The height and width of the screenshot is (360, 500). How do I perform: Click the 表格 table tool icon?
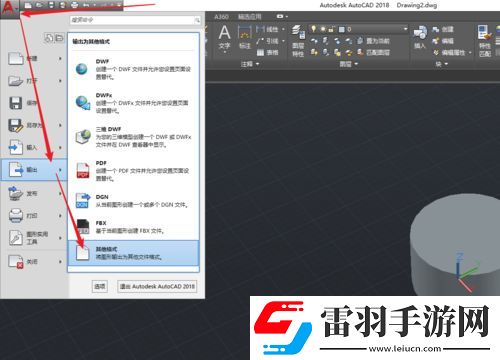(x=261, y=52)
